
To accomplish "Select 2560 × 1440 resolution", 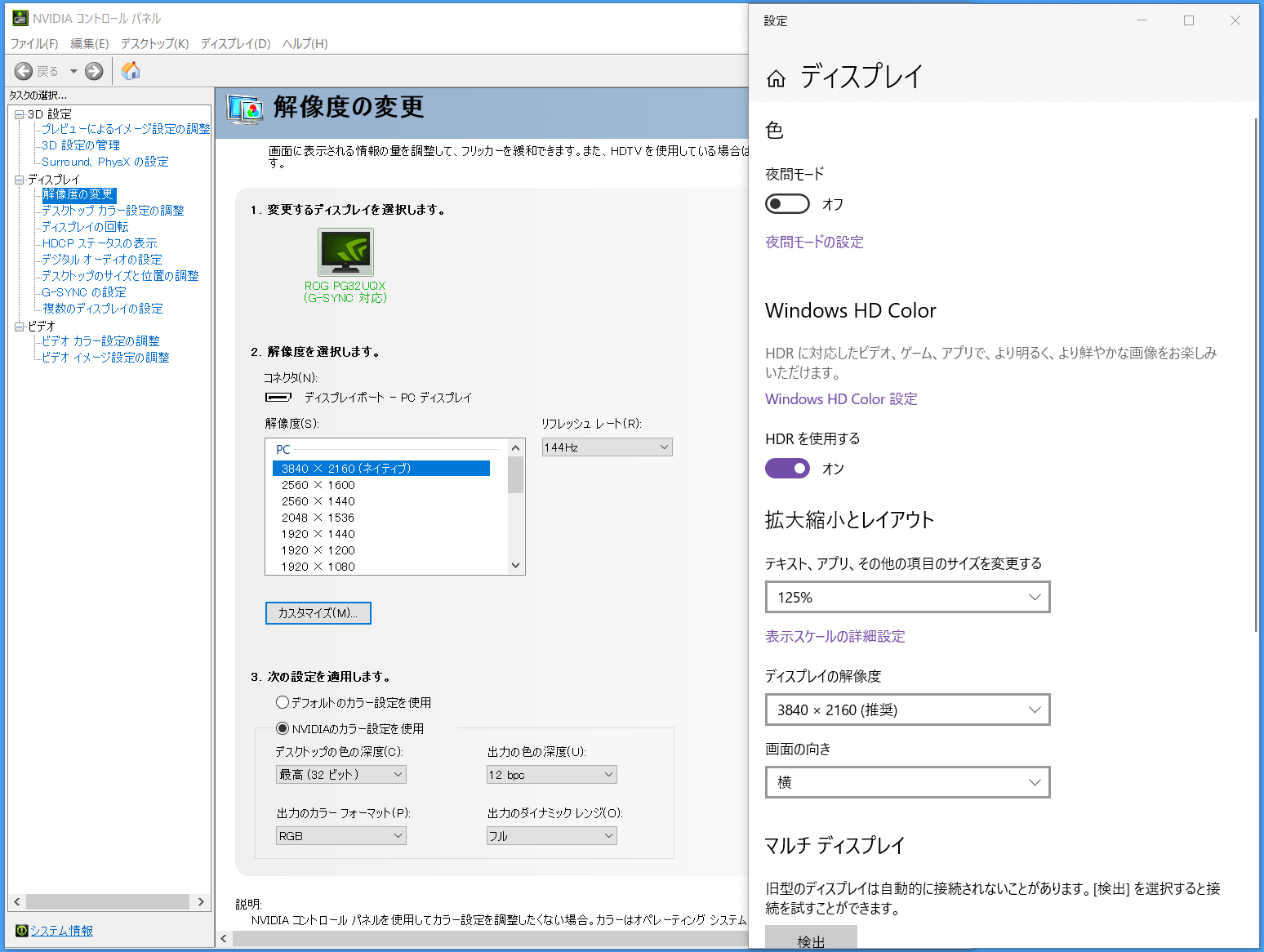I will pyautogui.click(x=318, y=501).
